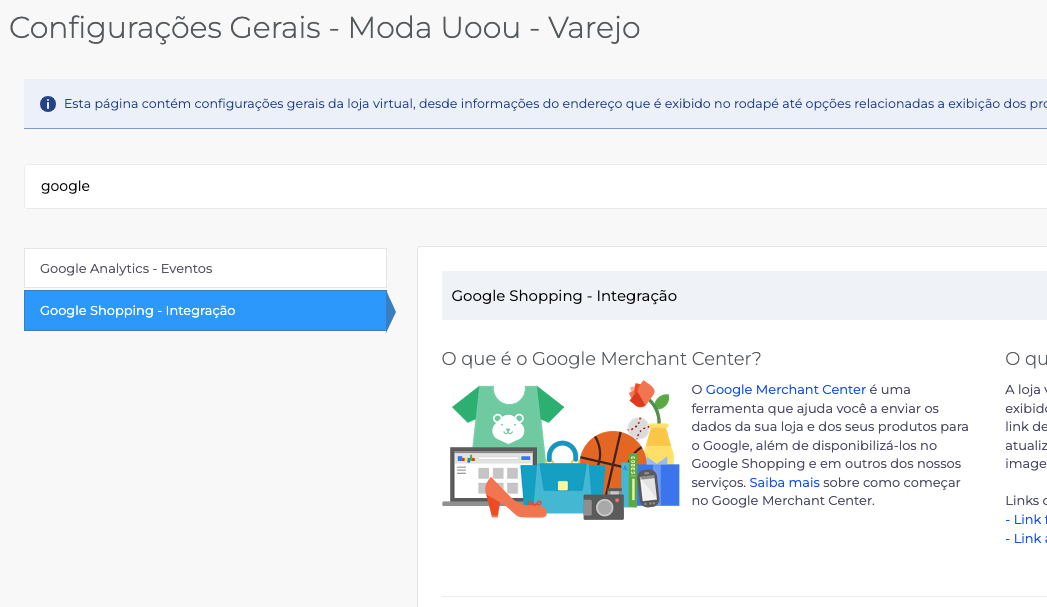Open Google Analytics - Eventos settings
Image resolution: width=1047 pixels, height=607 pixels.
[206, 268]
